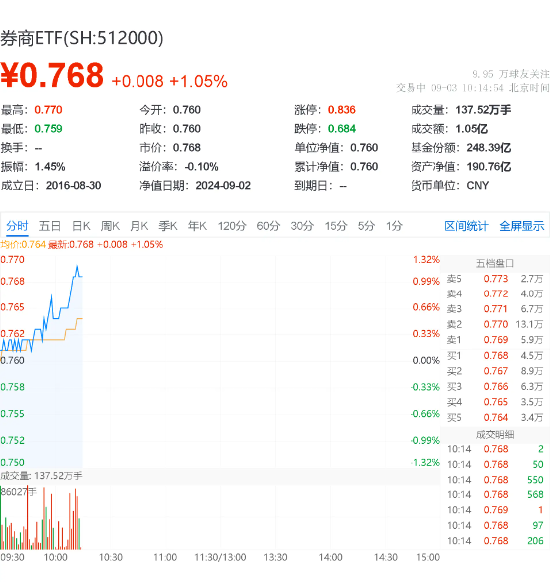Open the 1分 interval chart
The image size is (550, 584).
394,226
